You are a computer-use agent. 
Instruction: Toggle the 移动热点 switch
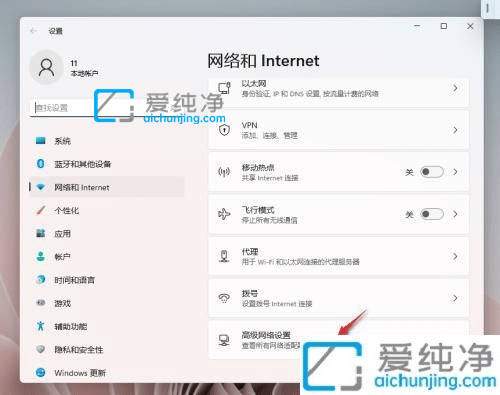(x=432, y=172)
